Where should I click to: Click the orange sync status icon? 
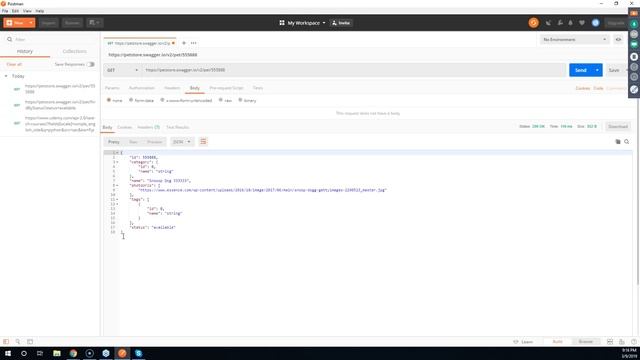[x=533, y=23]
